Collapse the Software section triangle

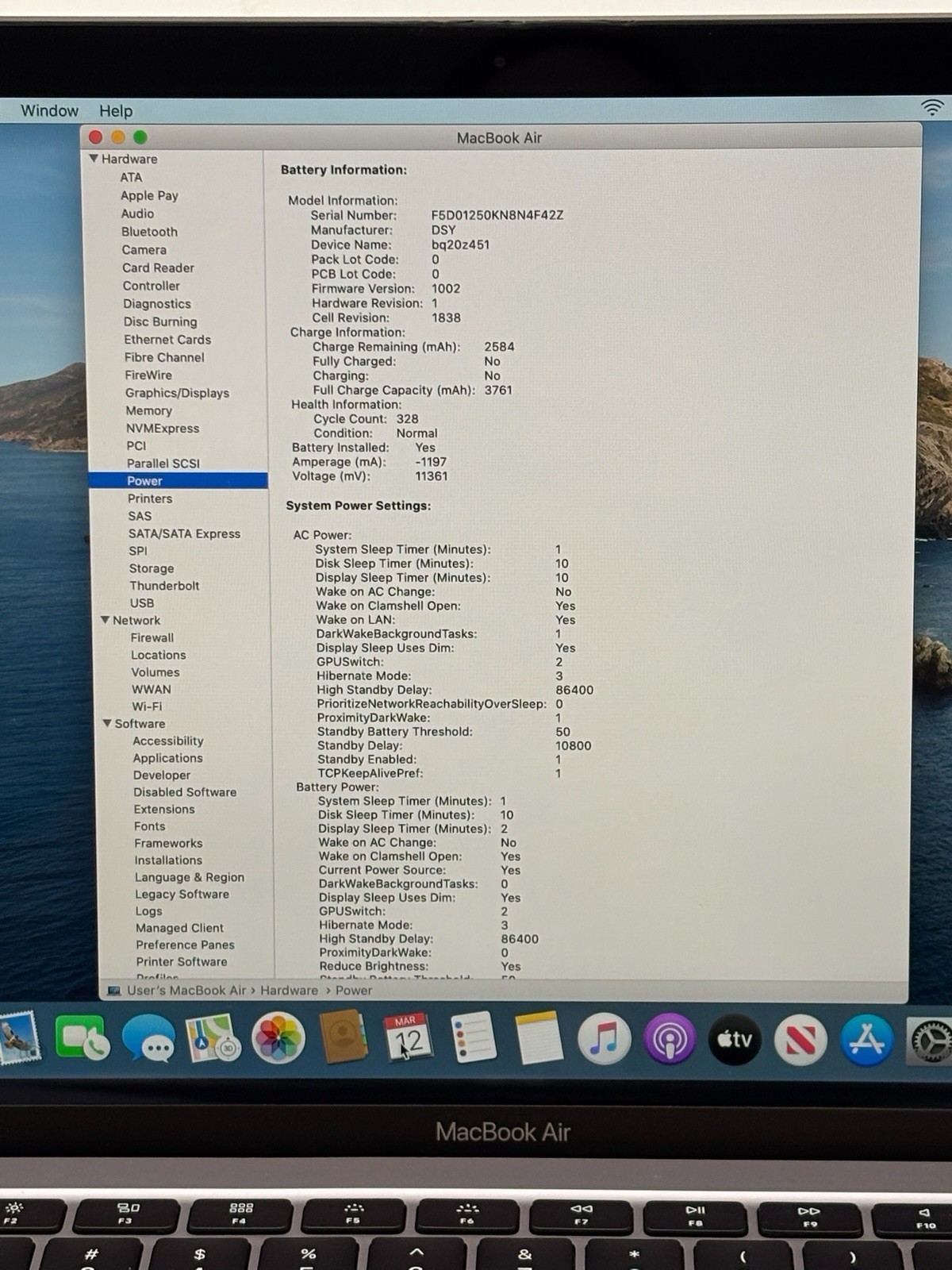coord(107,723)
